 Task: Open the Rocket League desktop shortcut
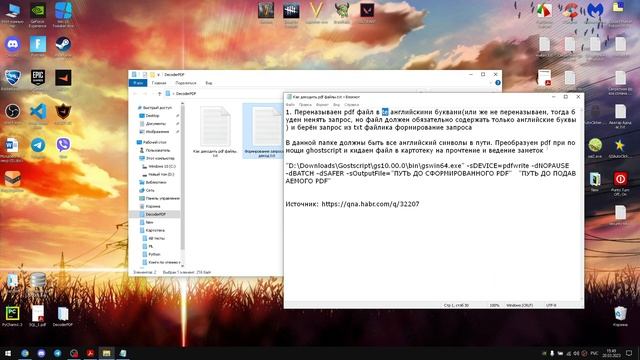coord(12,78)
